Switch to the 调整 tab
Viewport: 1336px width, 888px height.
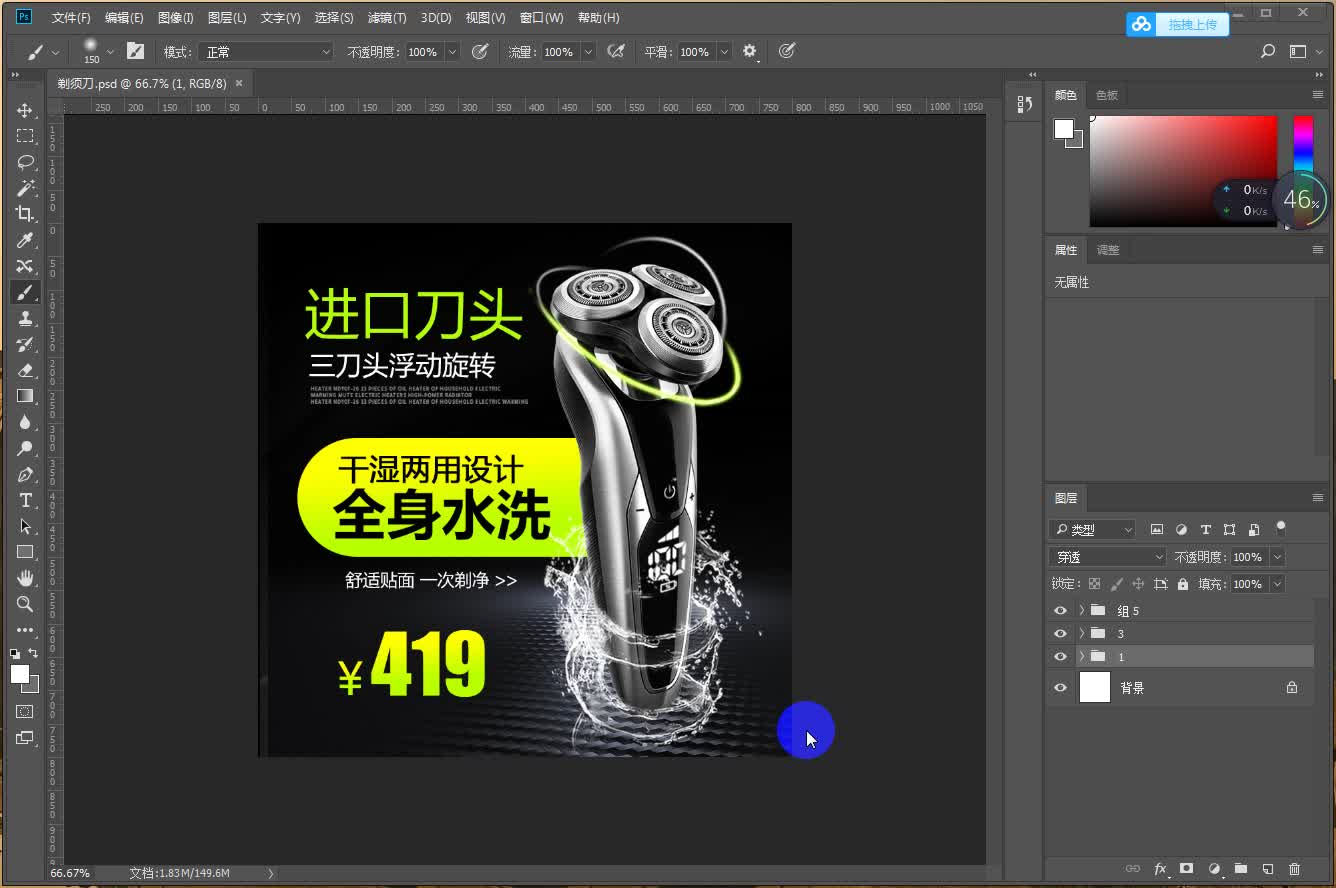[x=1108, y=250]
